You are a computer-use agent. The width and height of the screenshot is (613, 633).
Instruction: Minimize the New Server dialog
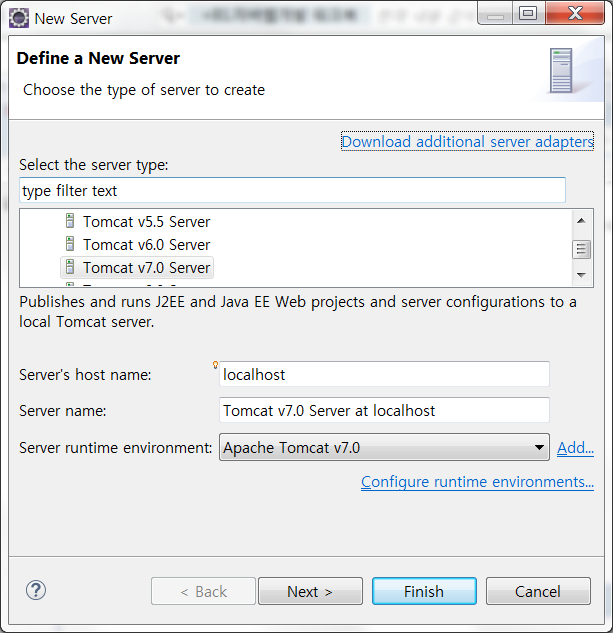(x=495, y=13)
